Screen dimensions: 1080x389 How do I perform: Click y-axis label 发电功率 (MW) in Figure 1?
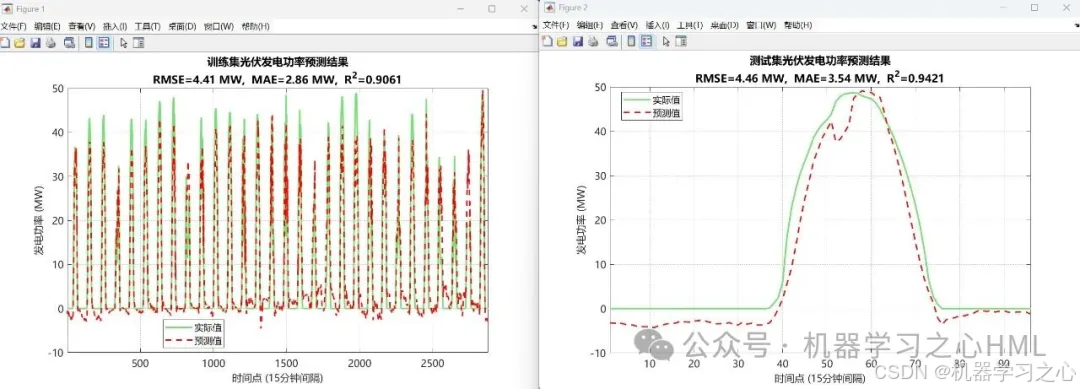point(39,220)
